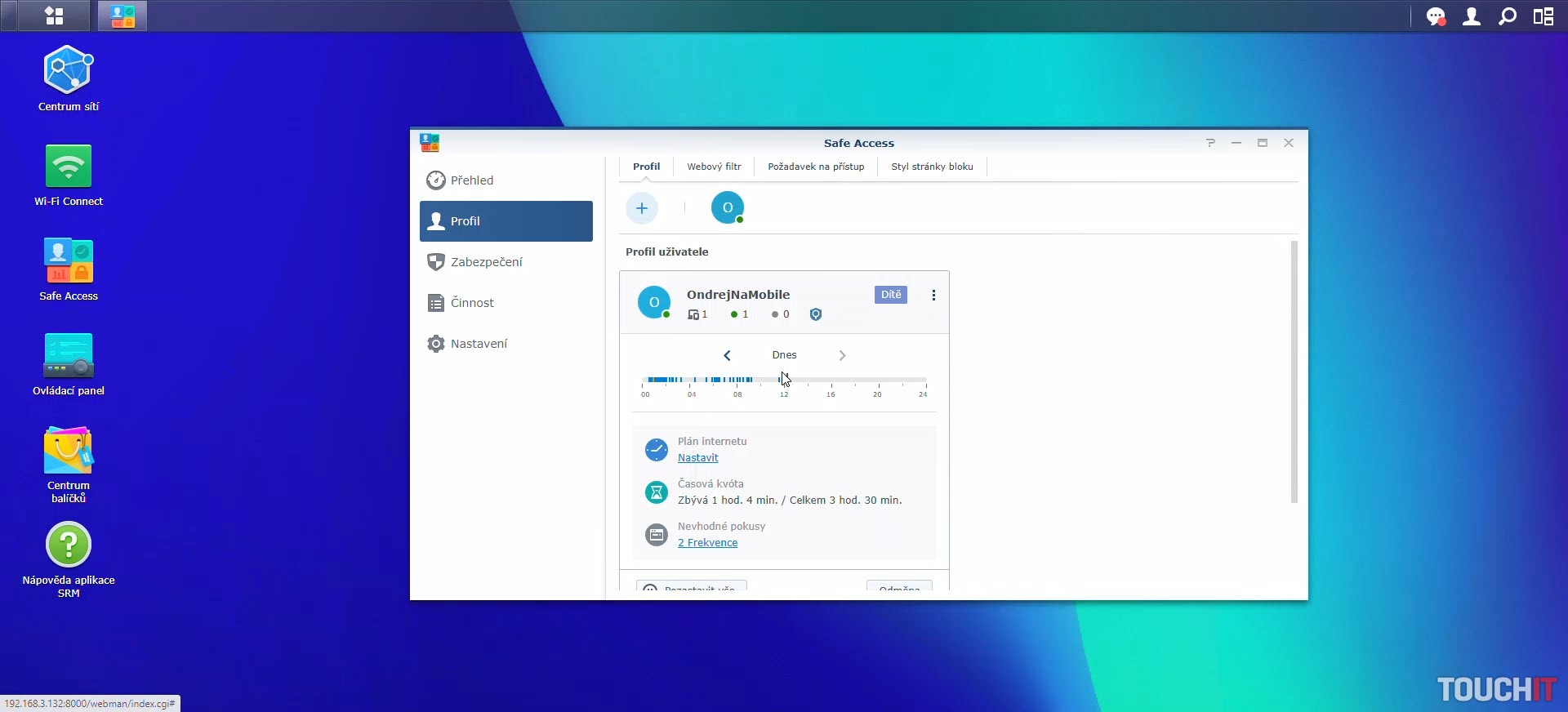This screenshot has width=1568, height=712.
Task: Open the 2 Frekvence link
Action: tap(707, 543)
